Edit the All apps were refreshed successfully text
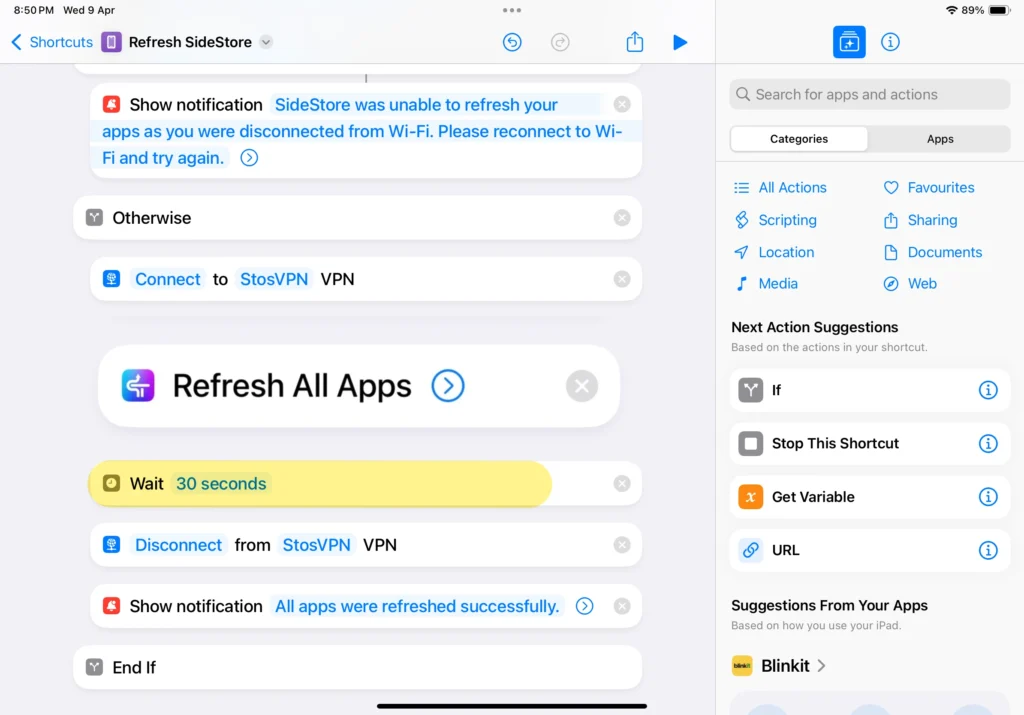Screen dimensions: 1024x715 [417, 607]
